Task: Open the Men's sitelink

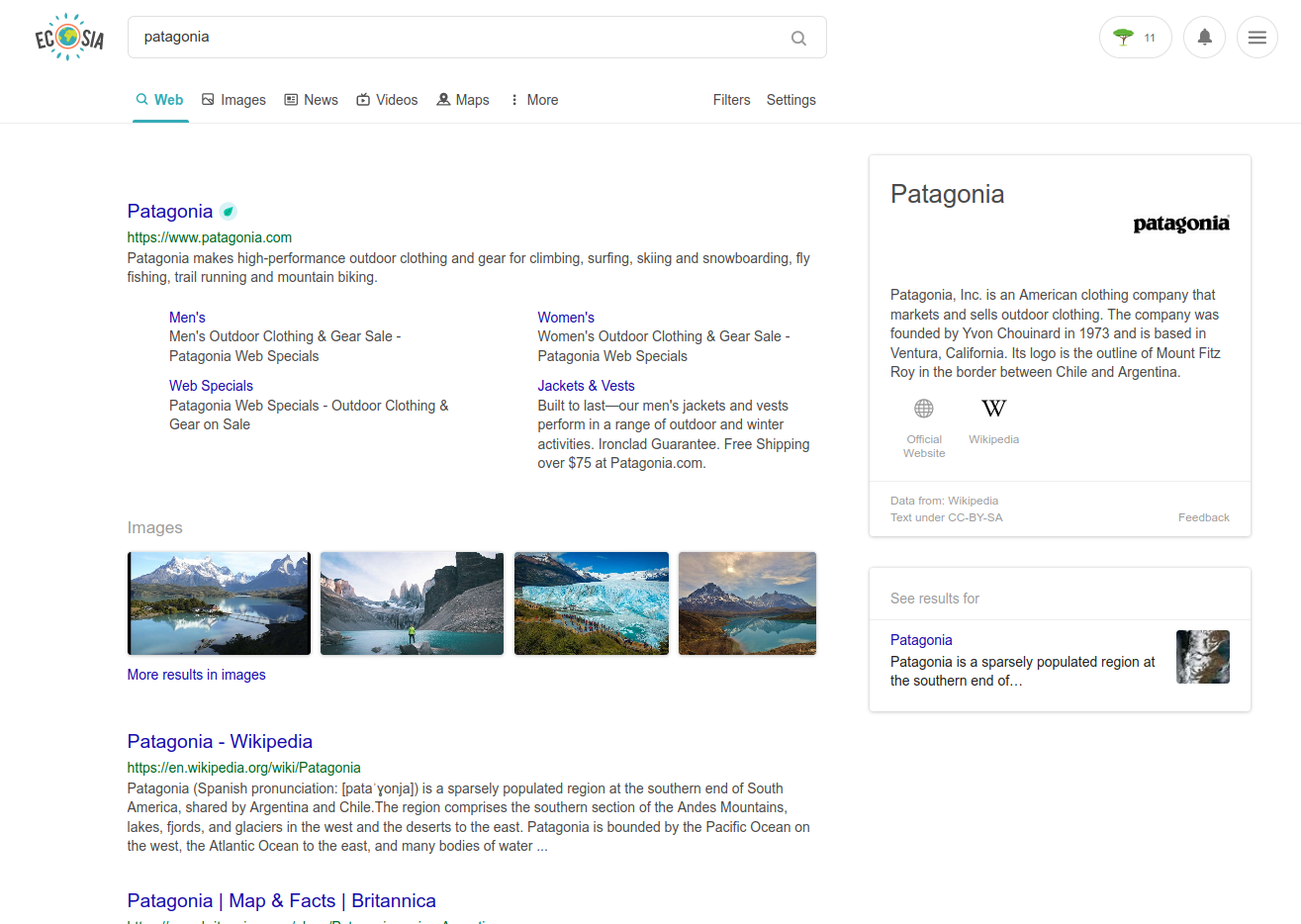Action: 187,318
